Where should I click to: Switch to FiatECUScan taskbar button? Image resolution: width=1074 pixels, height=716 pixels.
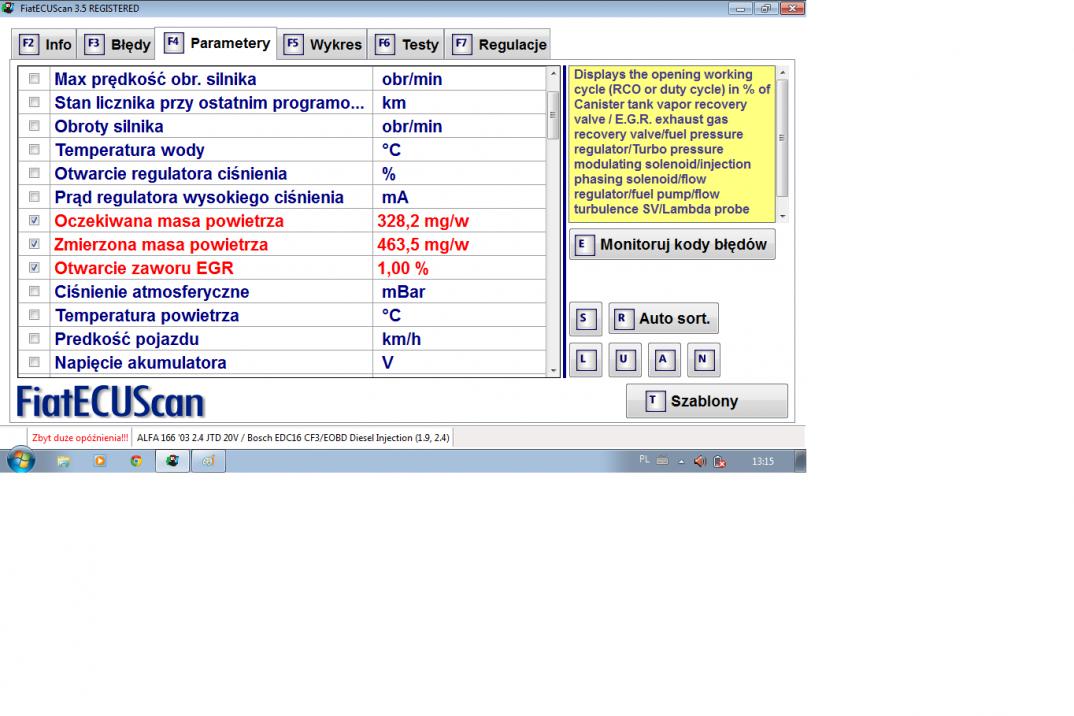click(172, 461)
